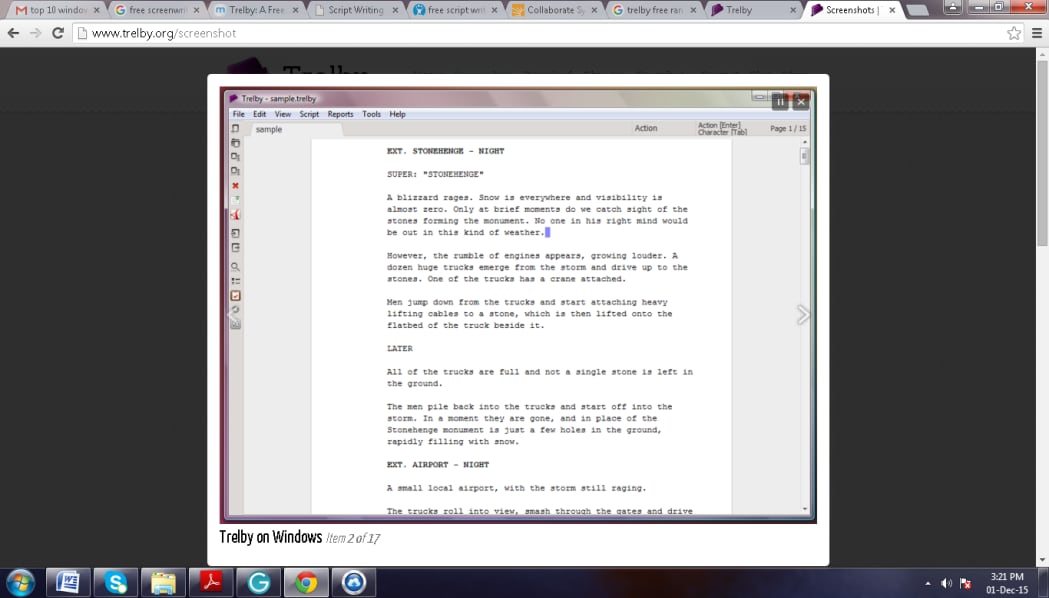
Task: Click the New script icon in Trelby toolbar
Action: (x=235, y=128)
